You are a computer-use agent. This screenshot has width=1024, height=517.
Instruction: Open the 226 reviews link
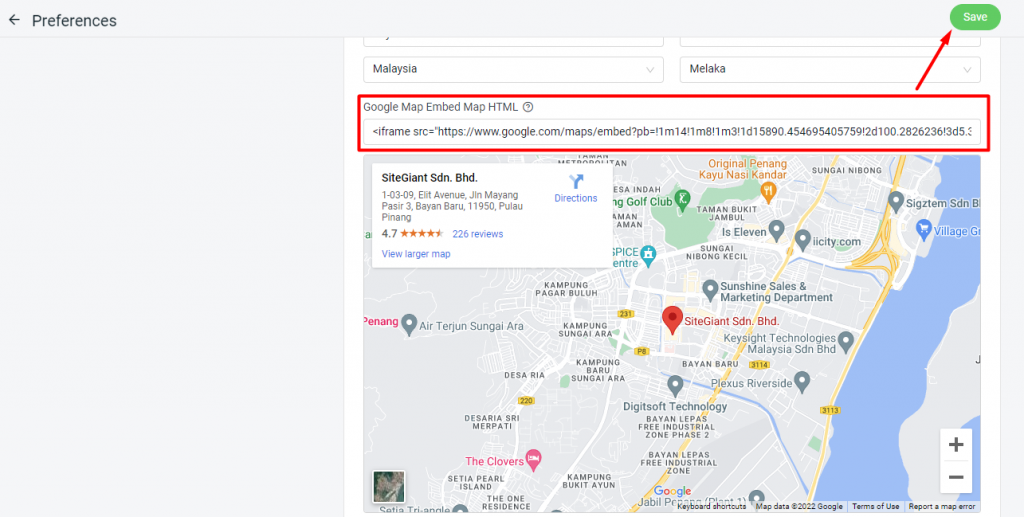tap(477, 234)
